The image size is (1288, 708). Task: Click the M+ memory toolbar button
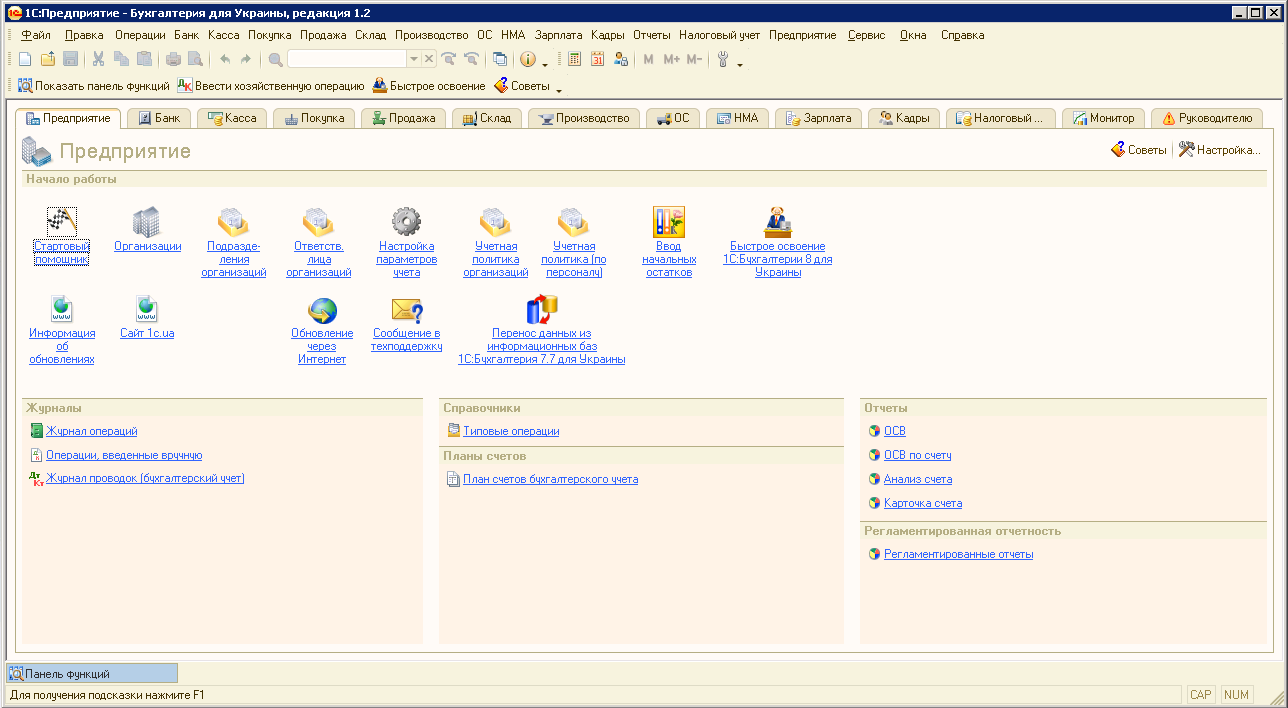[x=671, y=59]
